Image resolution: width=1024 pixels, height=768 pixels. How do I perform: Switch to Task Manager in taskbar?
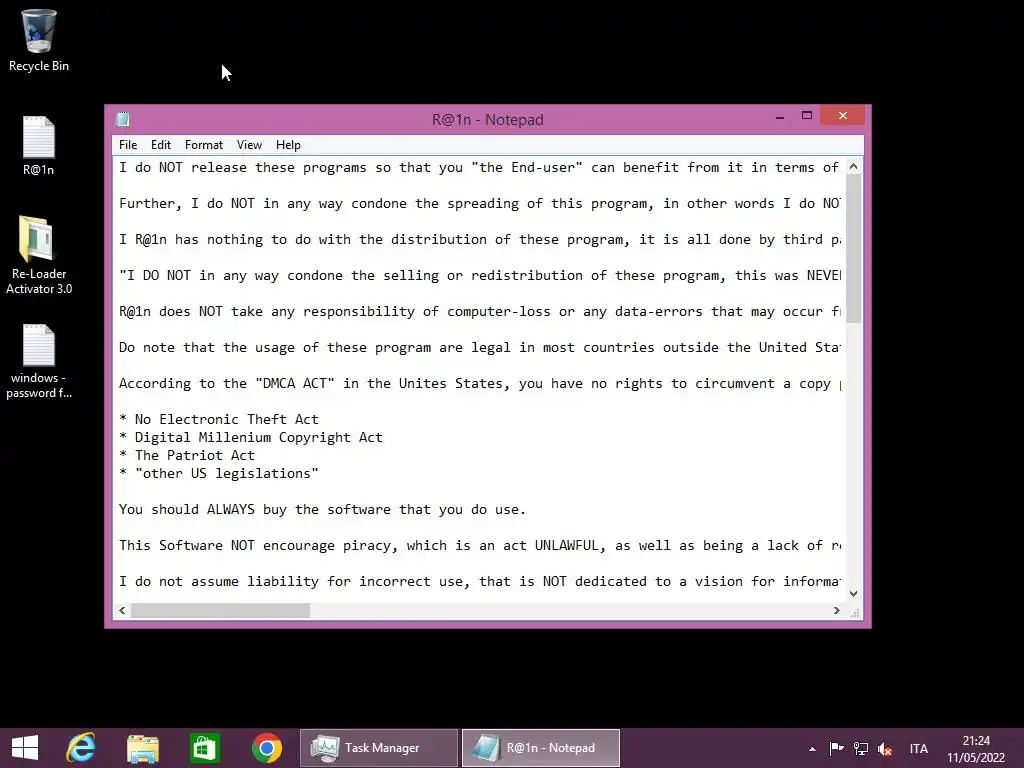(x=379, y=748)
